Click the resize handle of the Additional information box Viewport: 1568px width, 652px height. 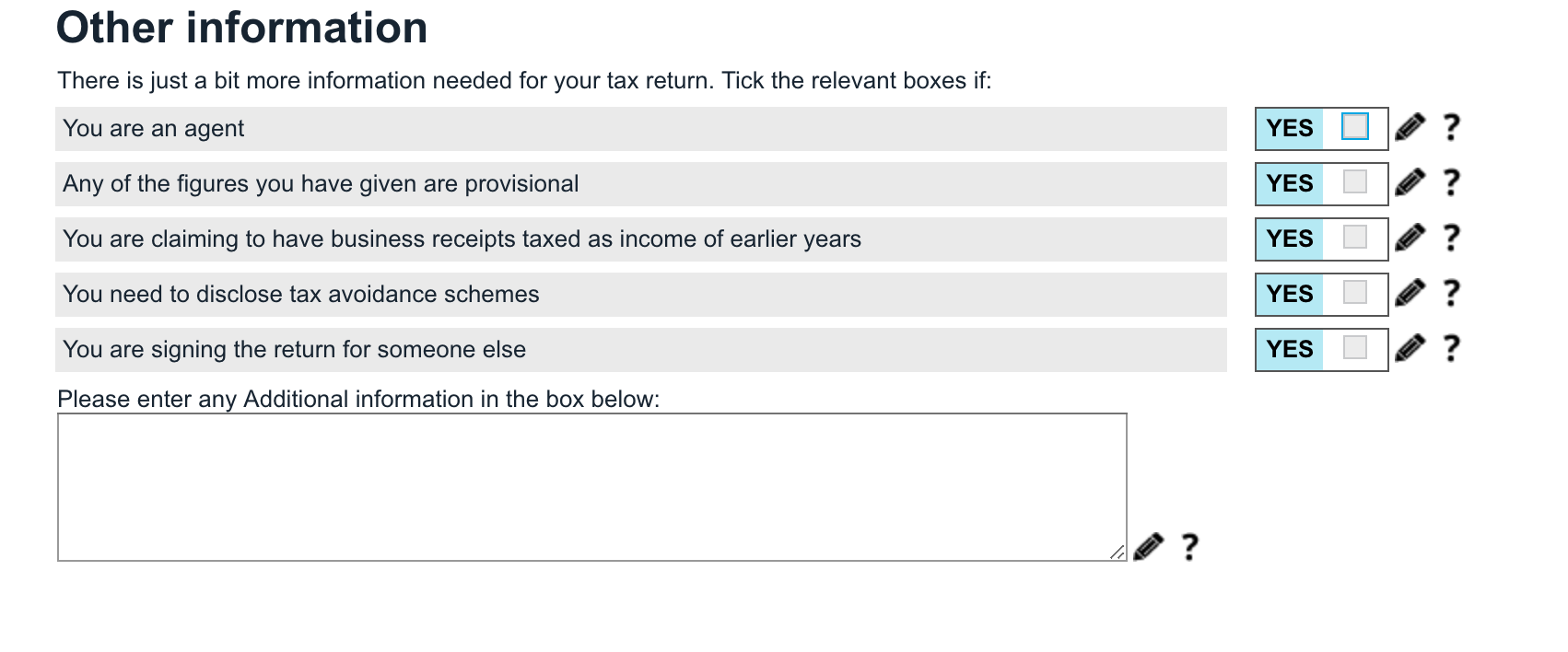[x=1117, y=552]
